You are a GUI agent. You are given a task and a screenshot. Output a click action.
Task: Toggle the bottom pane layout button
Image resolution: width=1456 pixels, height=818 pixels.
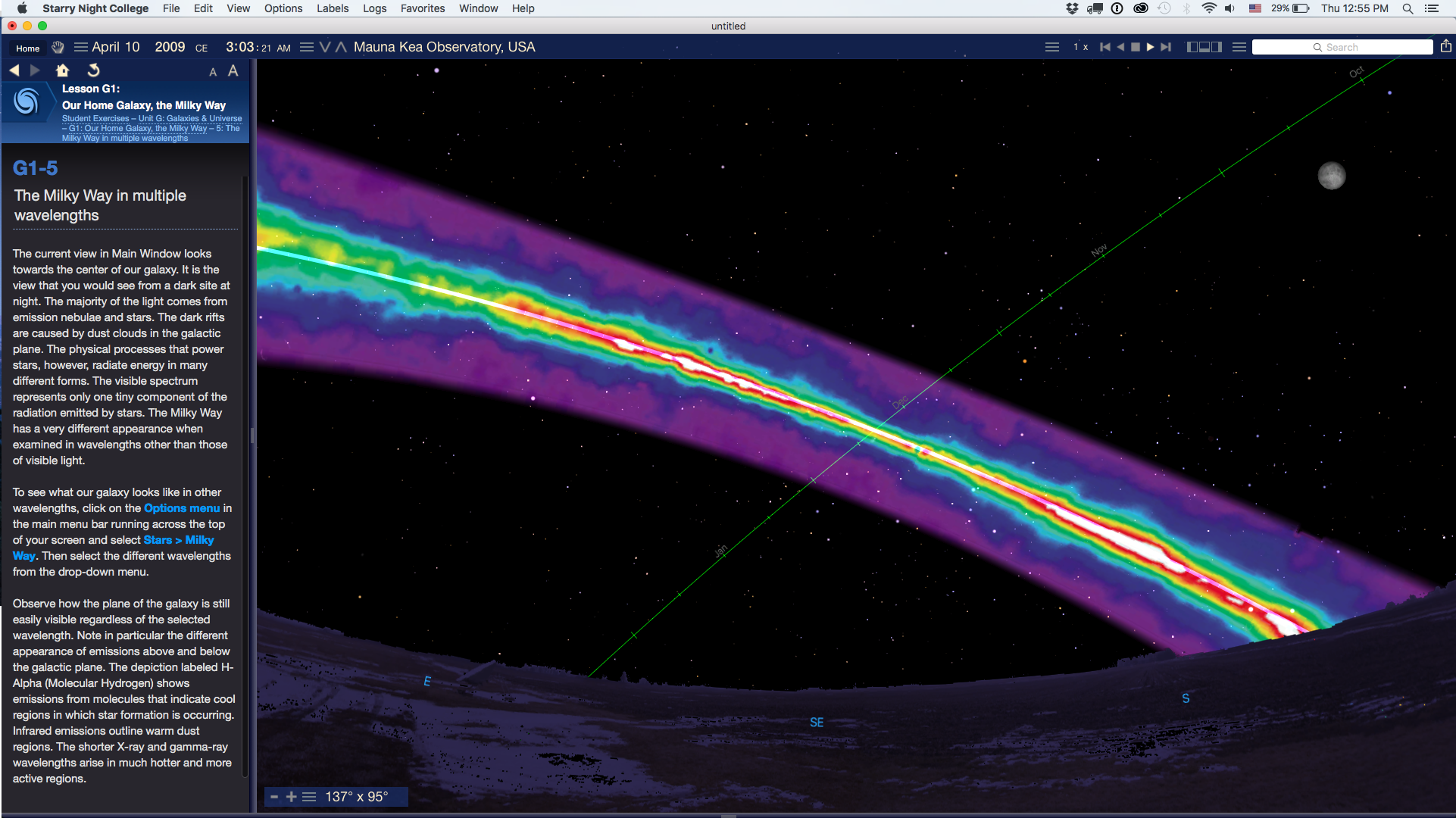click(1204, 47)
